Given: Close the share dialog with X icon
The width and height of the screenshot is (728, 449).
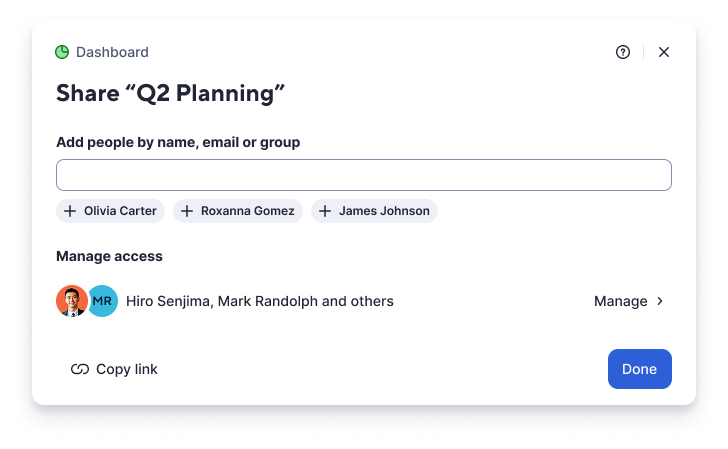Looking at the screenshot, I should click(664, 52).
